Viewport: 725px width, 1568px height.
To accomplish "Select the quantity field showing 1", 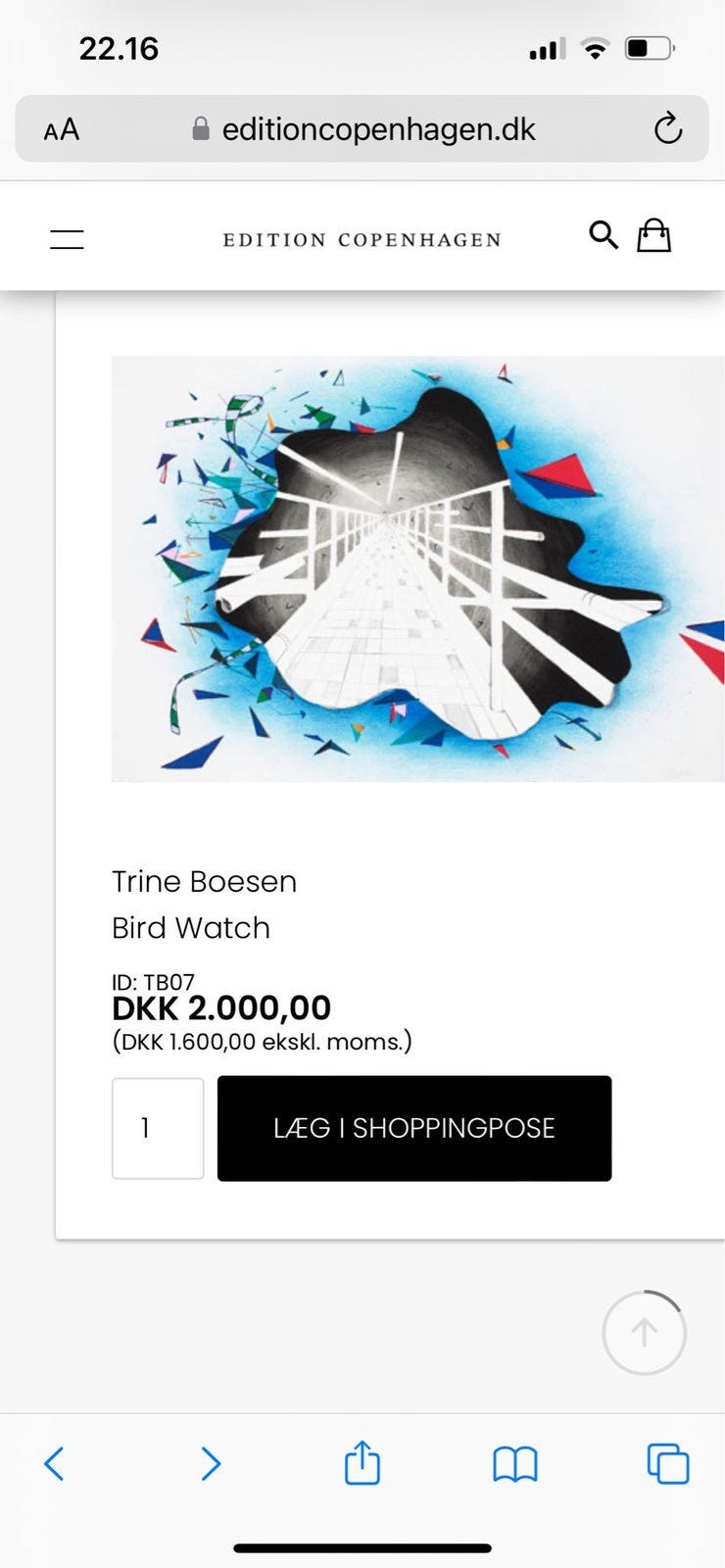I will tap(158, 1128).
